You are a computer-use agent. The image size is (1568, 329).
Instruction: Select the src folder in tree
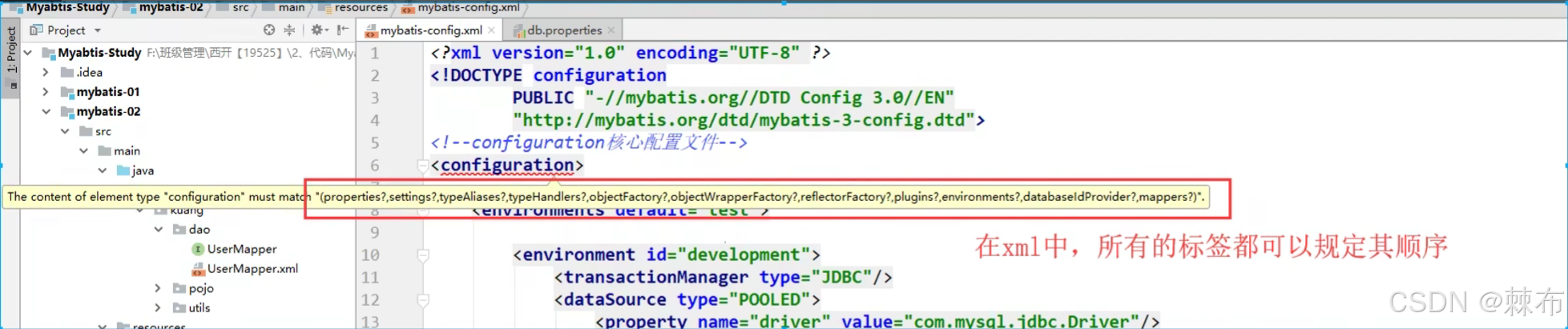[103, 131]
